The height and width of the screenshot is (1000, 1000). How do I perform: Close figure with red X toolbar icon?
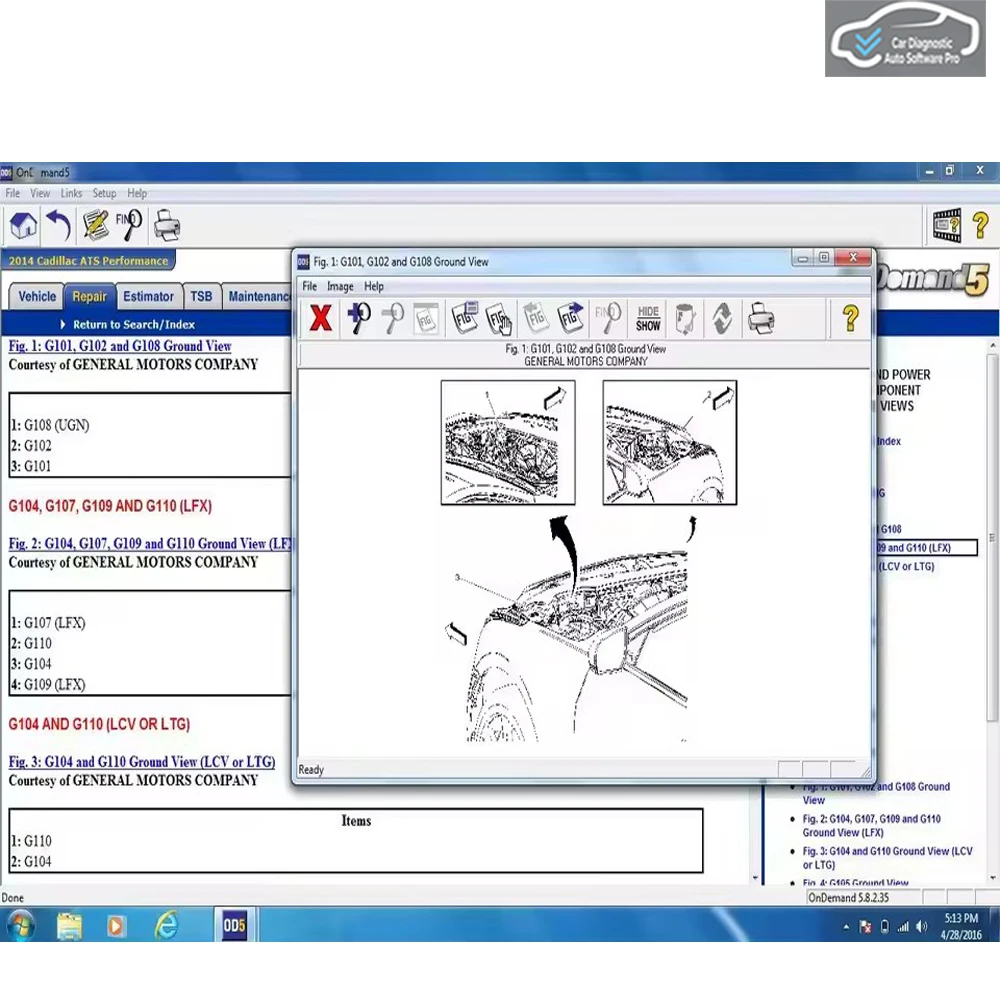tap(320, 318)
